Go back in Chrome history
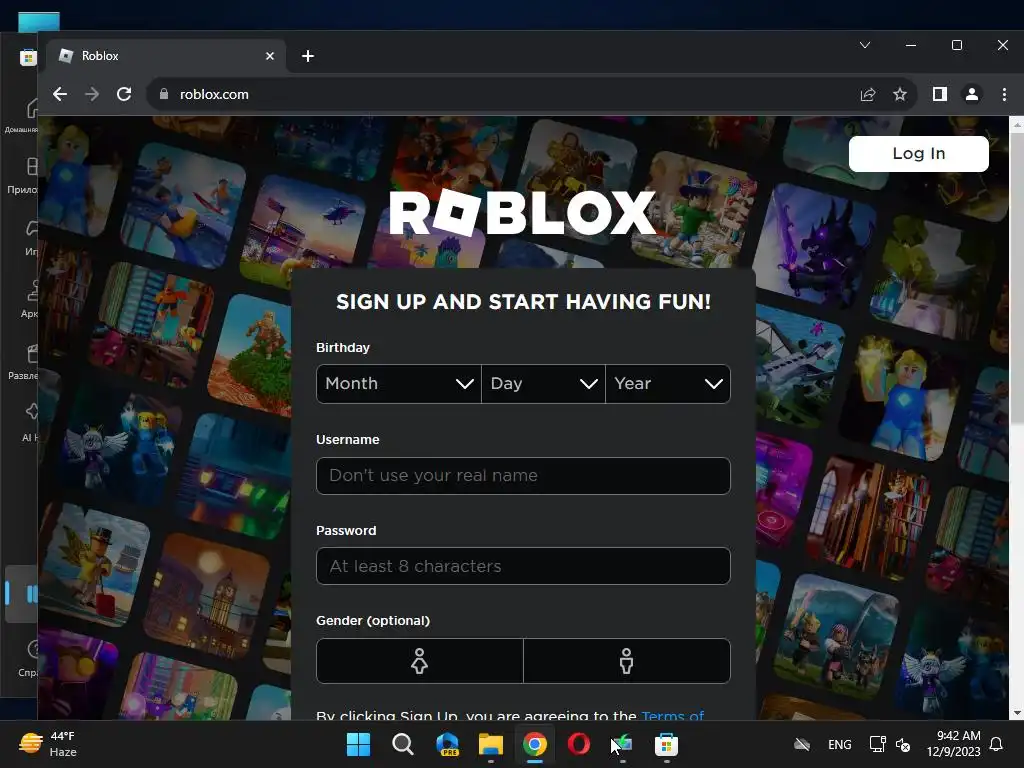The image size is (1024, 768). coord(60,94)
